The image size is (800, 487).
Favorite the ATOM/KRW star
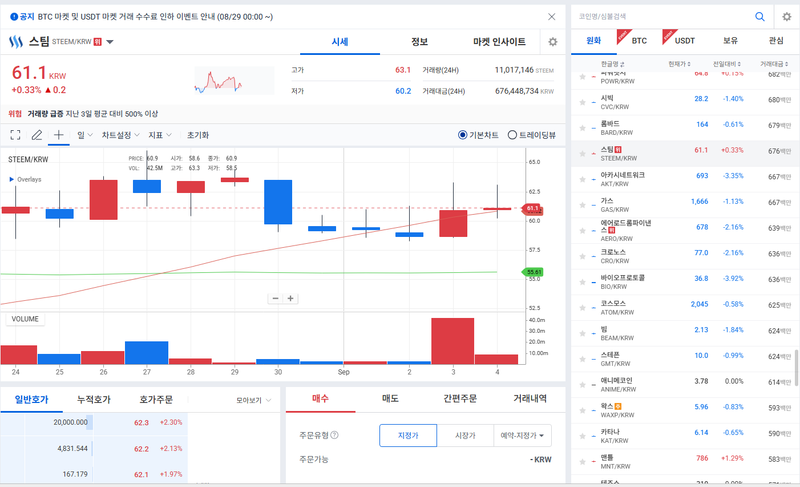(x=582, y=307)
